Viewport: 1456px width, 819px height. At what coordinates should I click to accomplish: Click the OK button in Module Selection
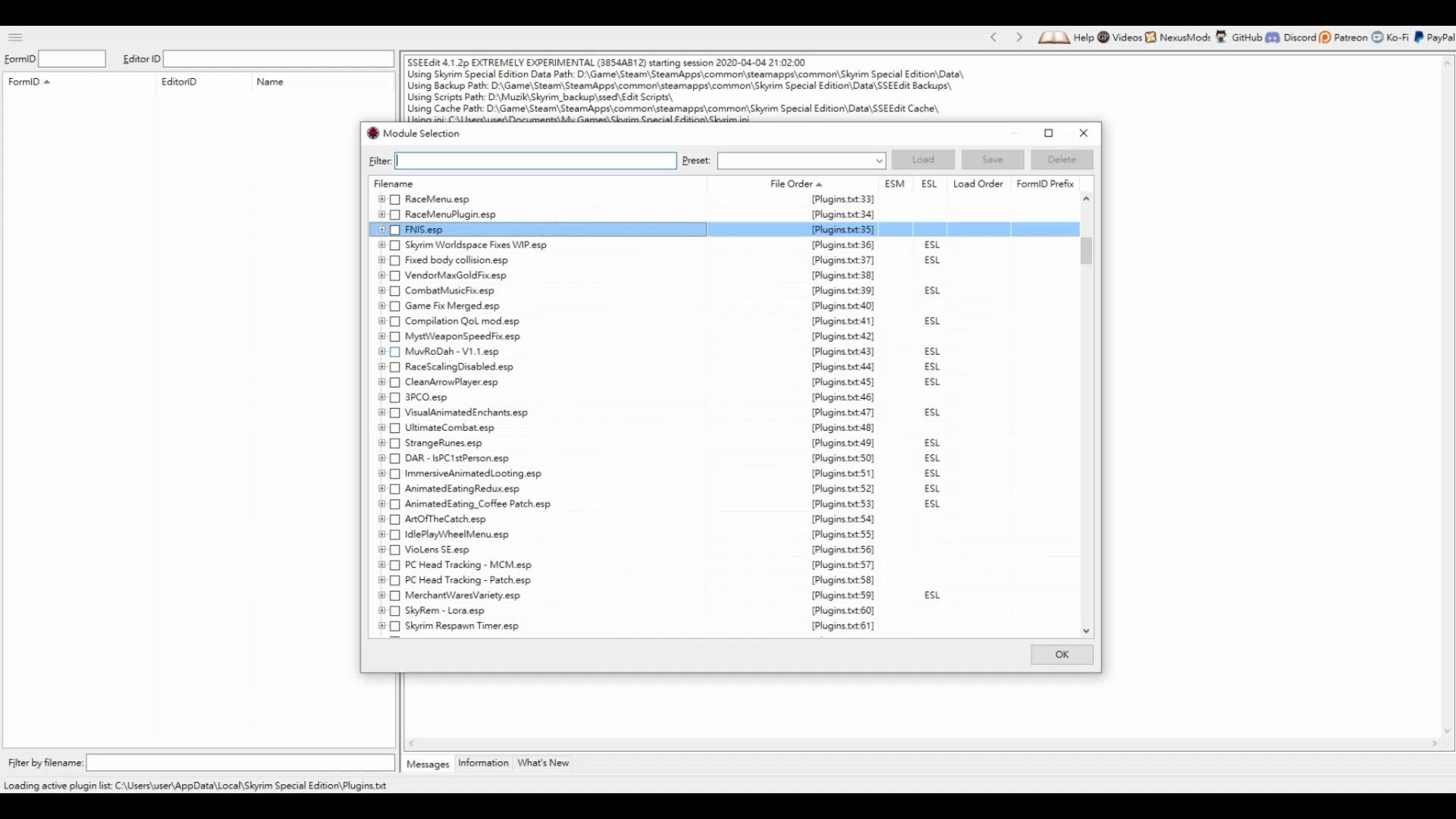pos(1062,654)
